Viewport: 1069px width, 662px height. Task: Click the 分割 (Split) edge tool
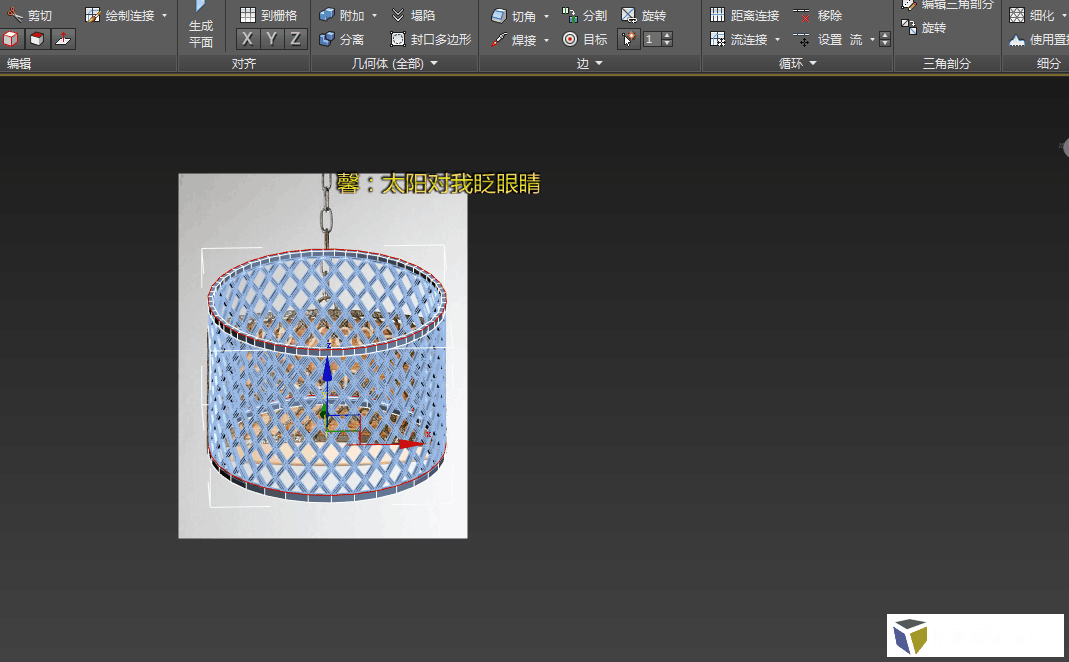pyautogui.click(x=584, y=16)
